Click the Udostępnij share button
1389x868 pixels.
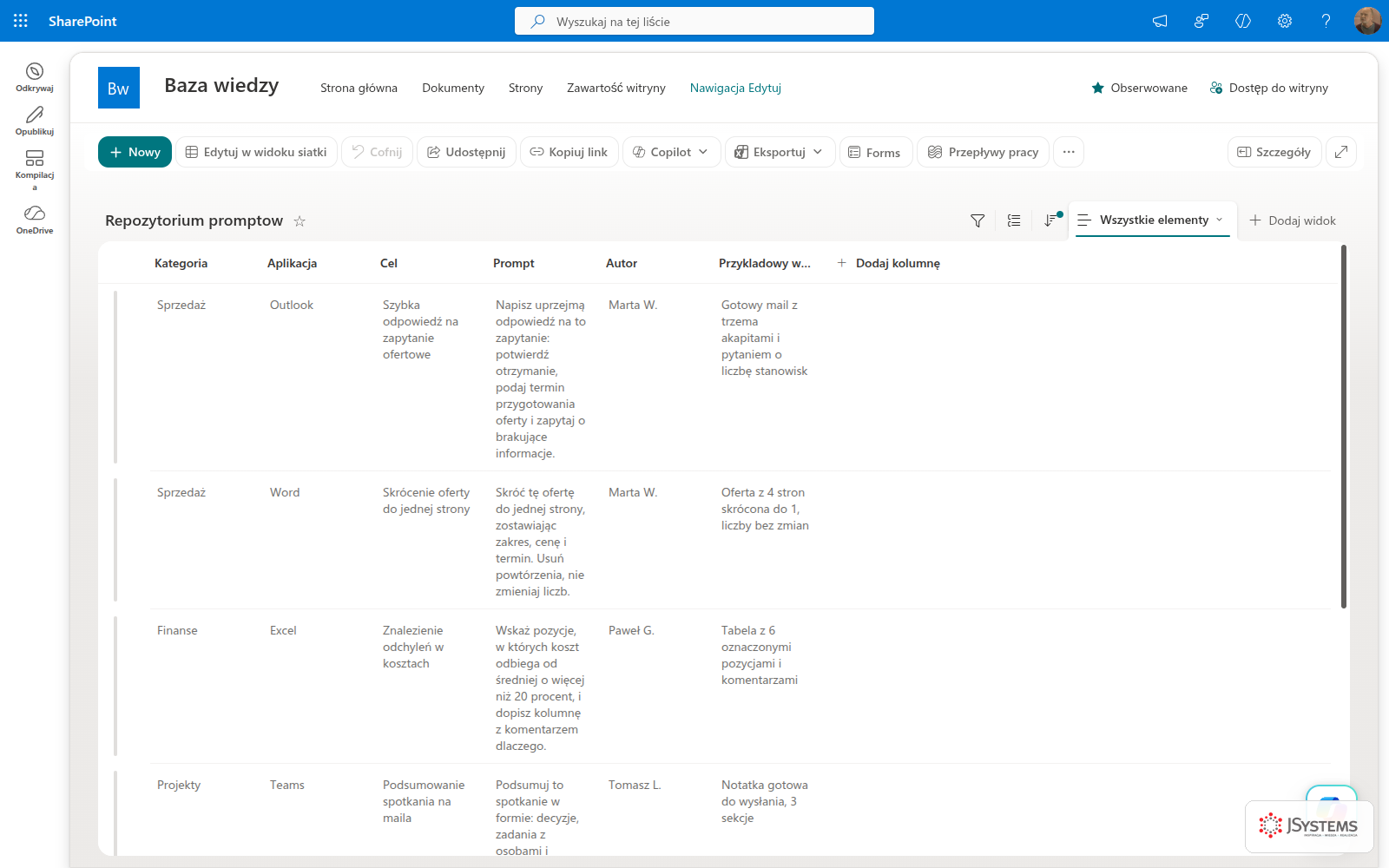pos(466,152)
